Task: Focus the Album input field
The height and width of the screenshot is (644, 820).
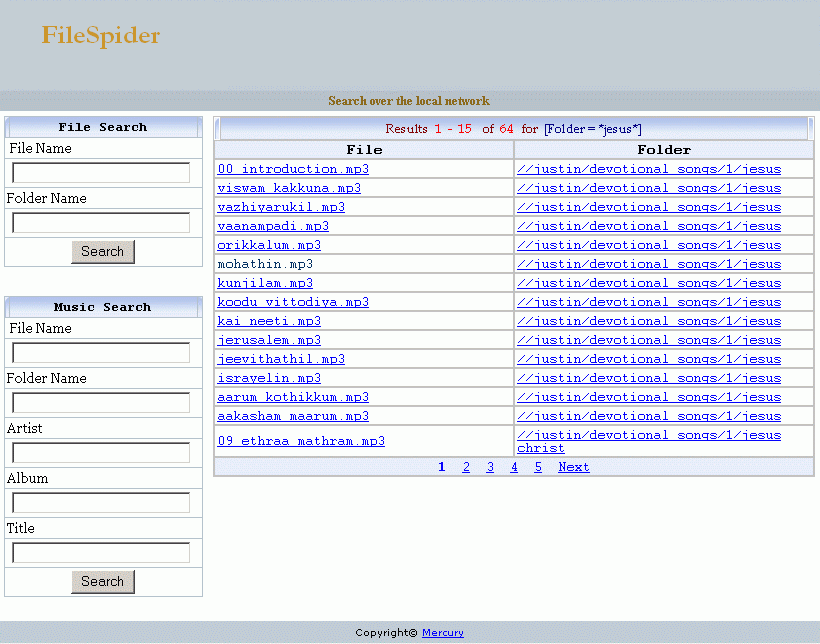Action: click(x=101, y=503)
